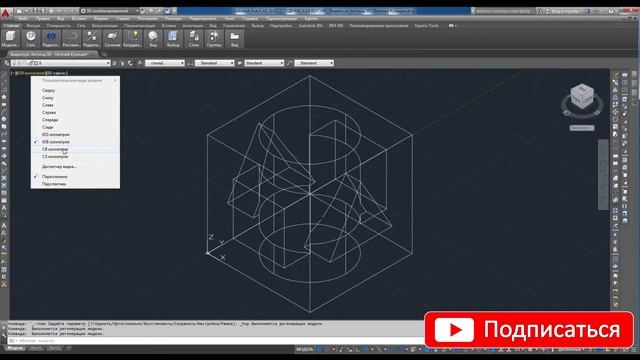Open the Моделирование ribbon panel

click(10, 39)
